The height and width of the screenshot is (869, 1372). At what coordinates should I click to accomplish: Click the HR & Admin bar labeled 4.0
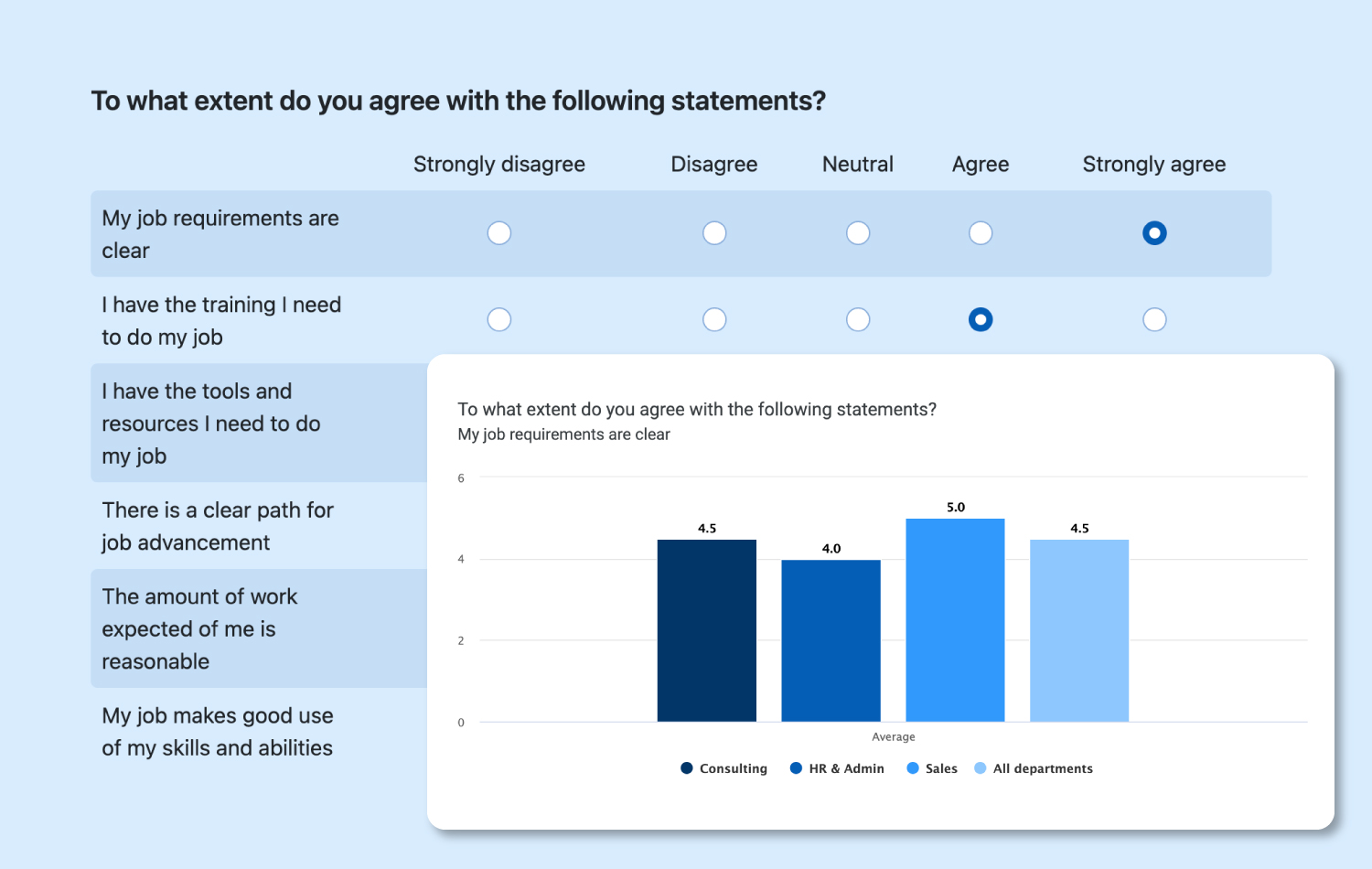point(831,640)
